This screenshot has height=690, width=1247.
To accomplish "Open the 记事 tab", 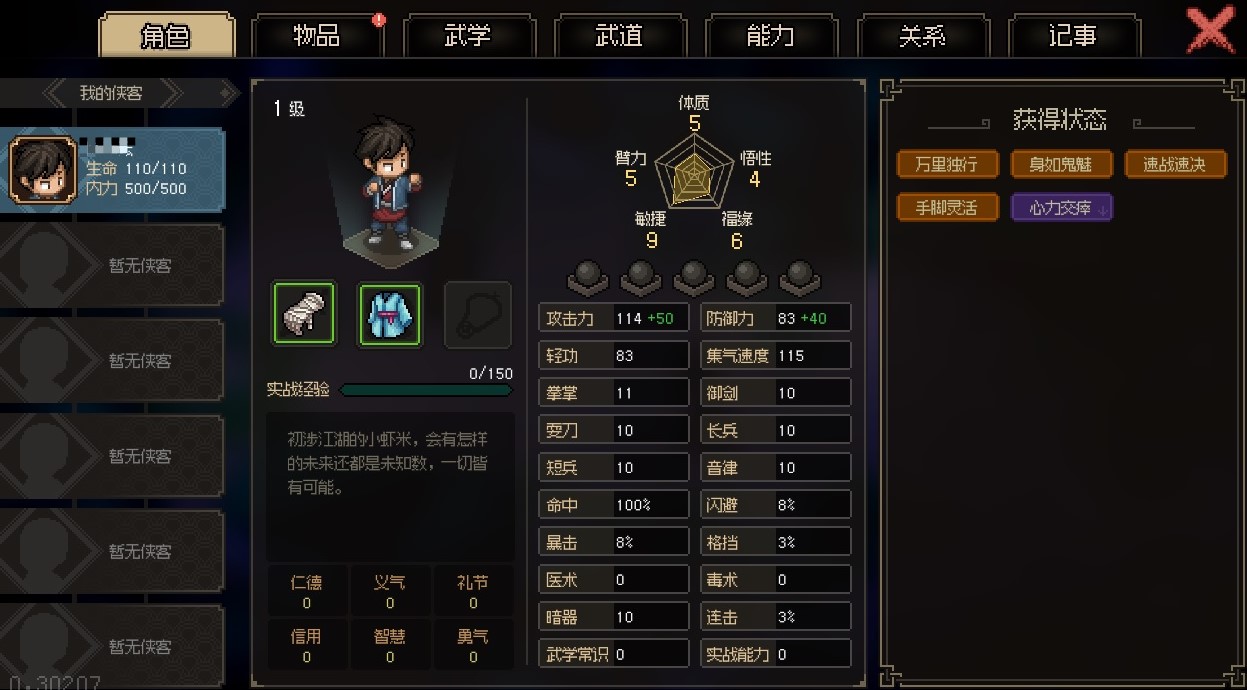I will (x=1074, y=36).
